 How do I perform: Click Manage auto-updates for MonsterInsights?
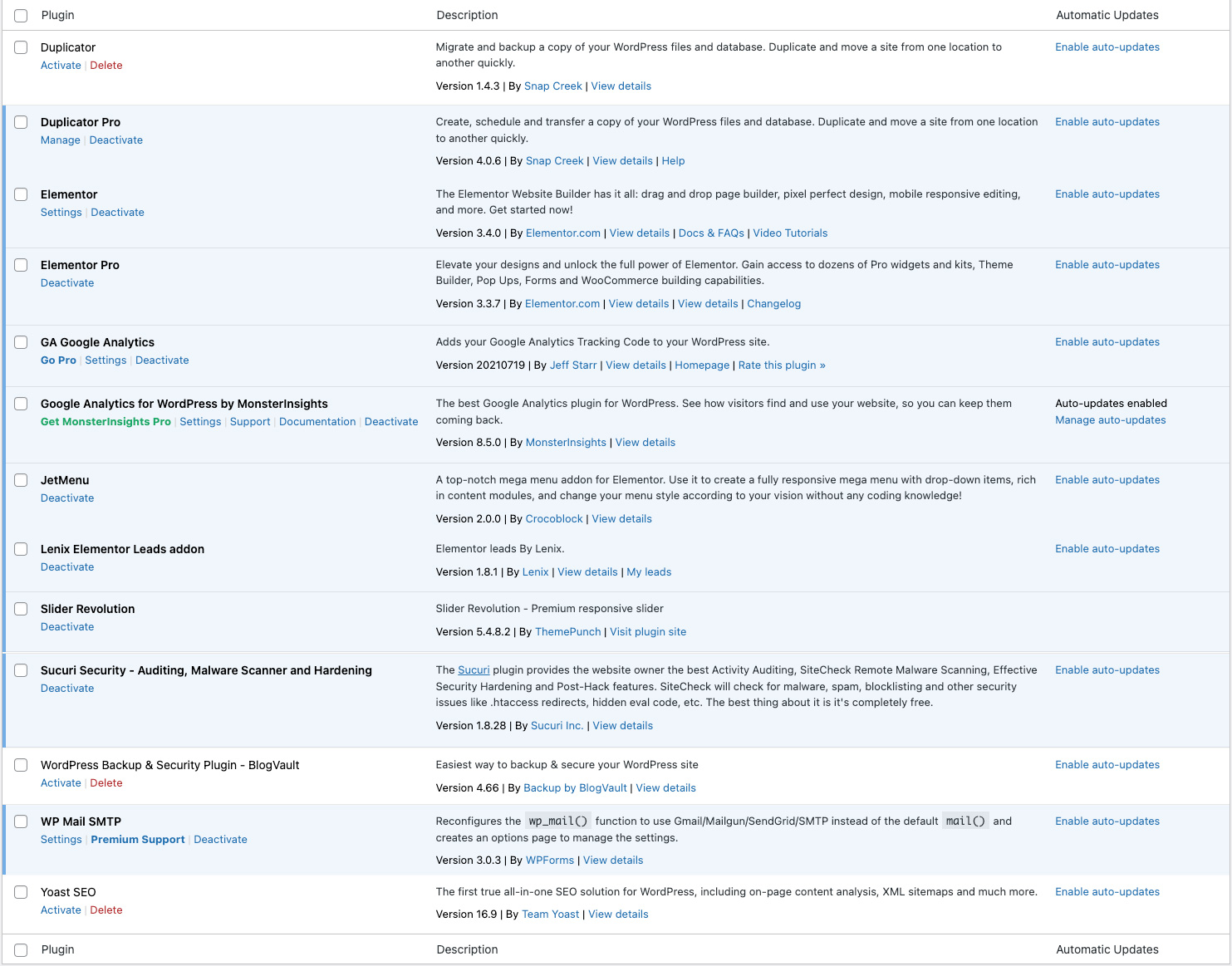[1111, 420]
